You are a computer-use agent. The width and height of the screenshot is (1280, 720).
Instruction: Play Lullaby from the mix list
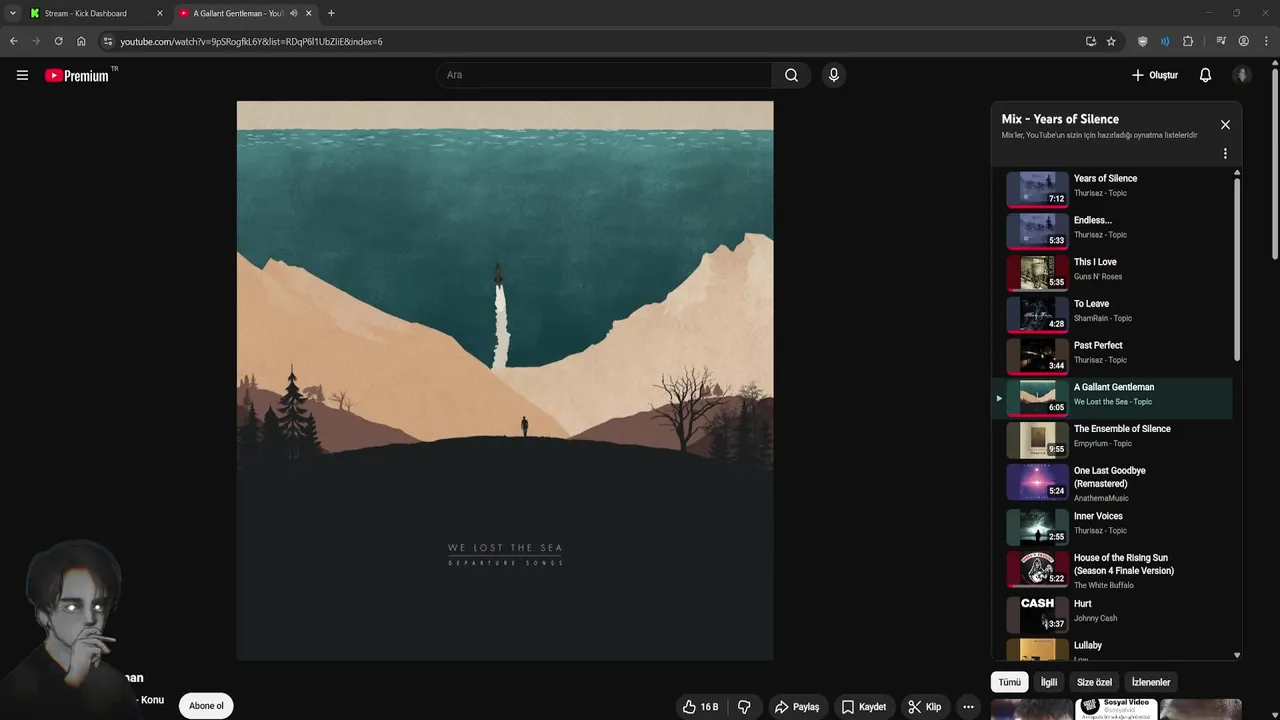coord(1112,649)
